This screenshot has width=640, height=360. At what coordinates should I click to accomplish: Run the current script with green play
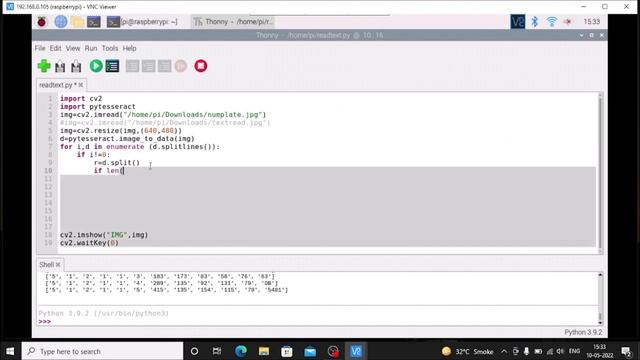(x=96, y=66)
